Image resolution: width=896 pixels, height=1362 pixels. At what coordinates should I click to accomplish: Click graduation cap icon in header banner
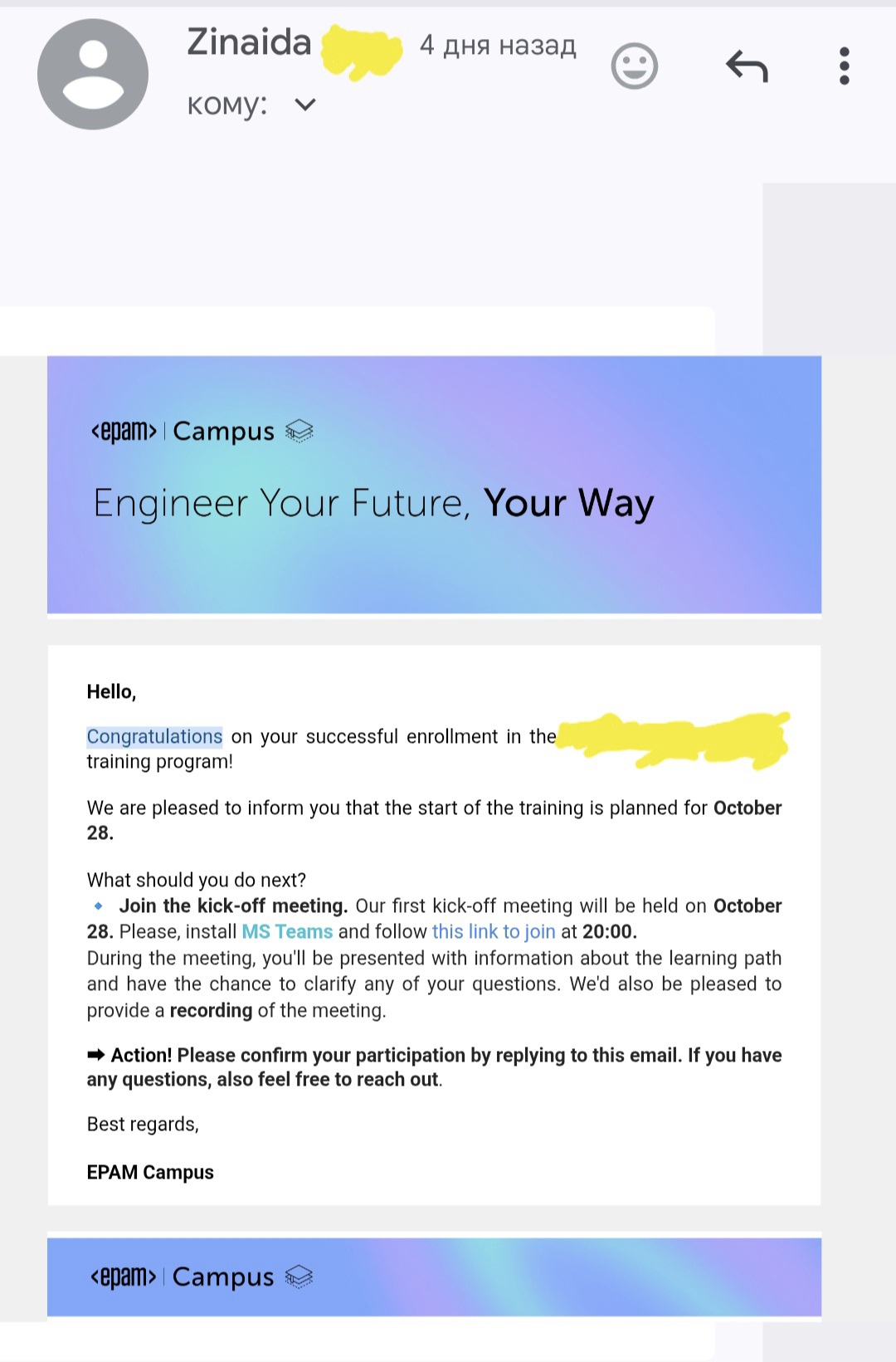pos(299,431)
